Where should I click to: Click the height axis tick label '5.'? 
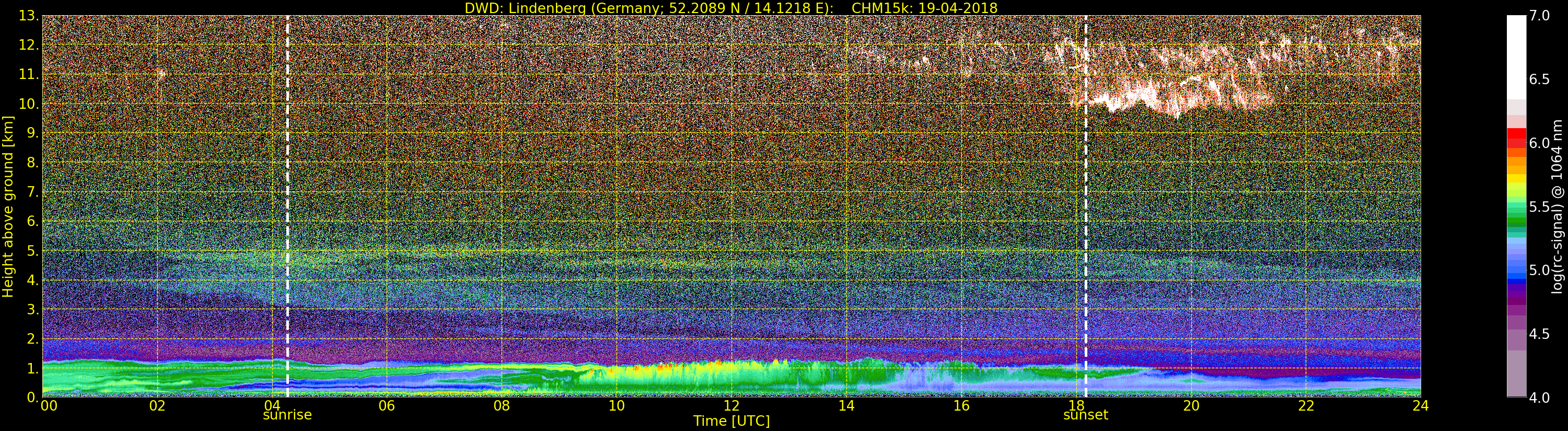click(32, 251)
